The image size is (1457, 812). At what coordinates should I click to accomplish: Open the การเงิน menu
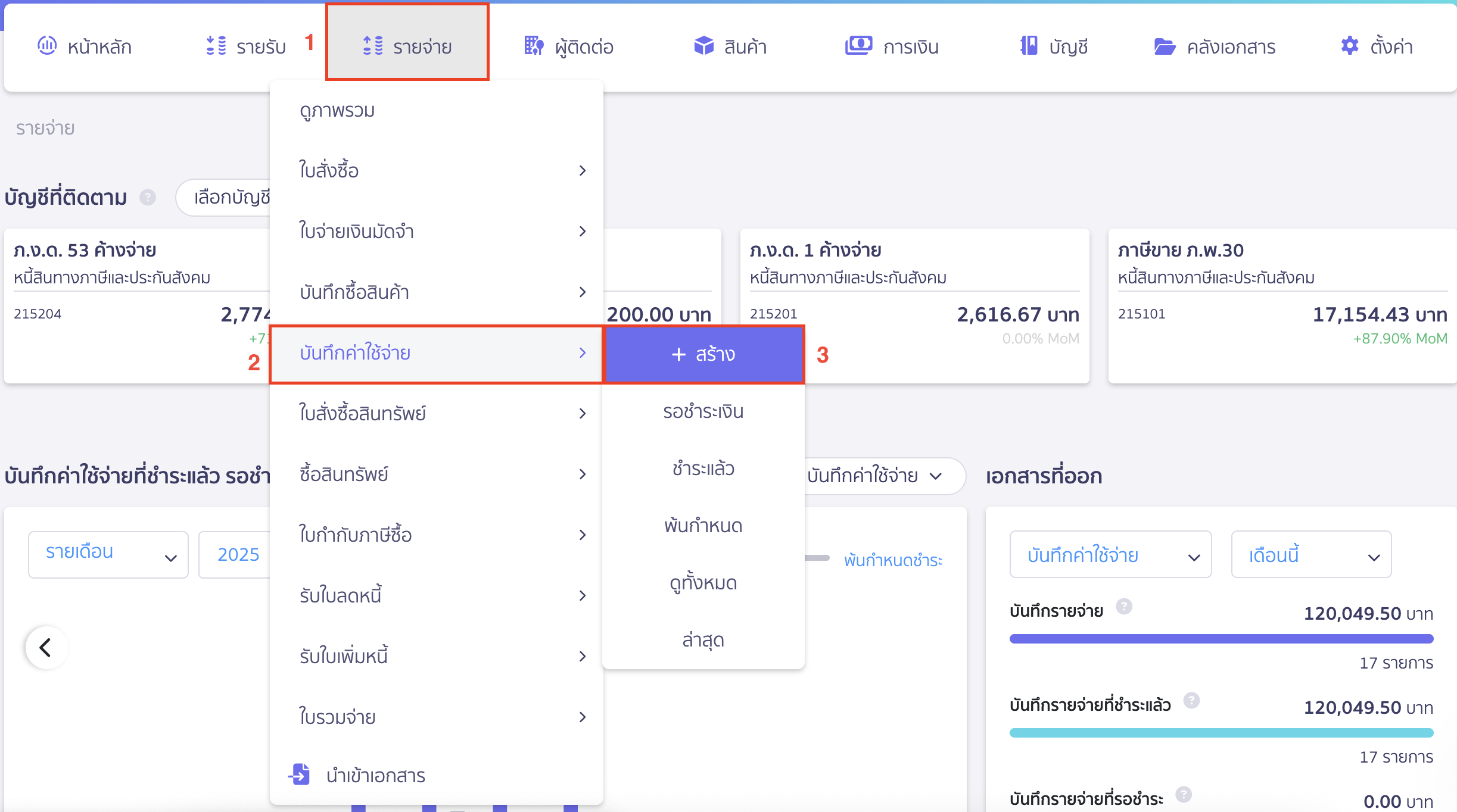pos(892,46)
